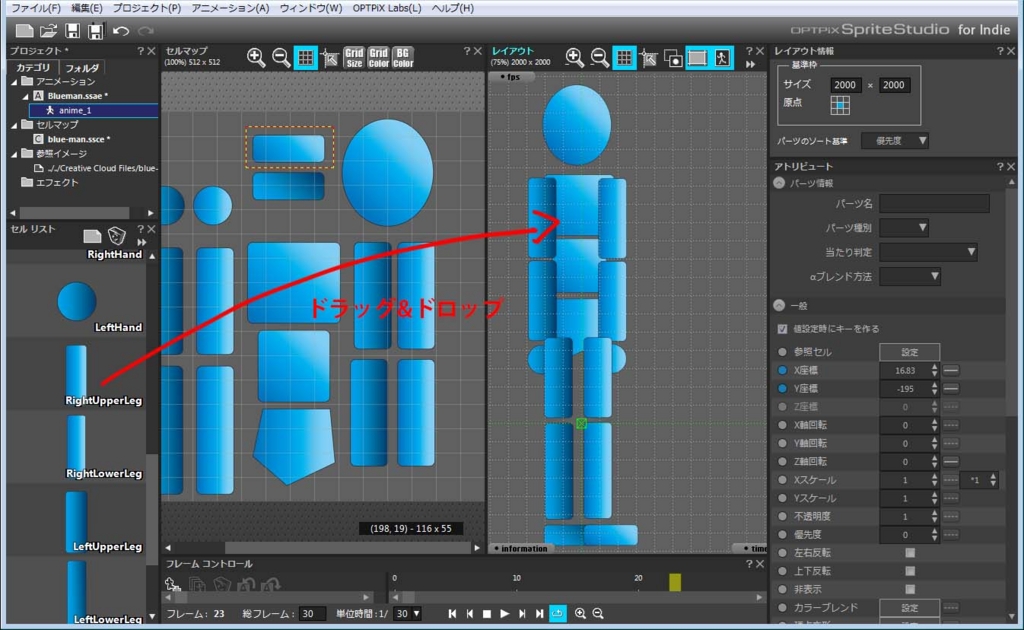Check the 左右反転 checkbox

coord(910,553)
